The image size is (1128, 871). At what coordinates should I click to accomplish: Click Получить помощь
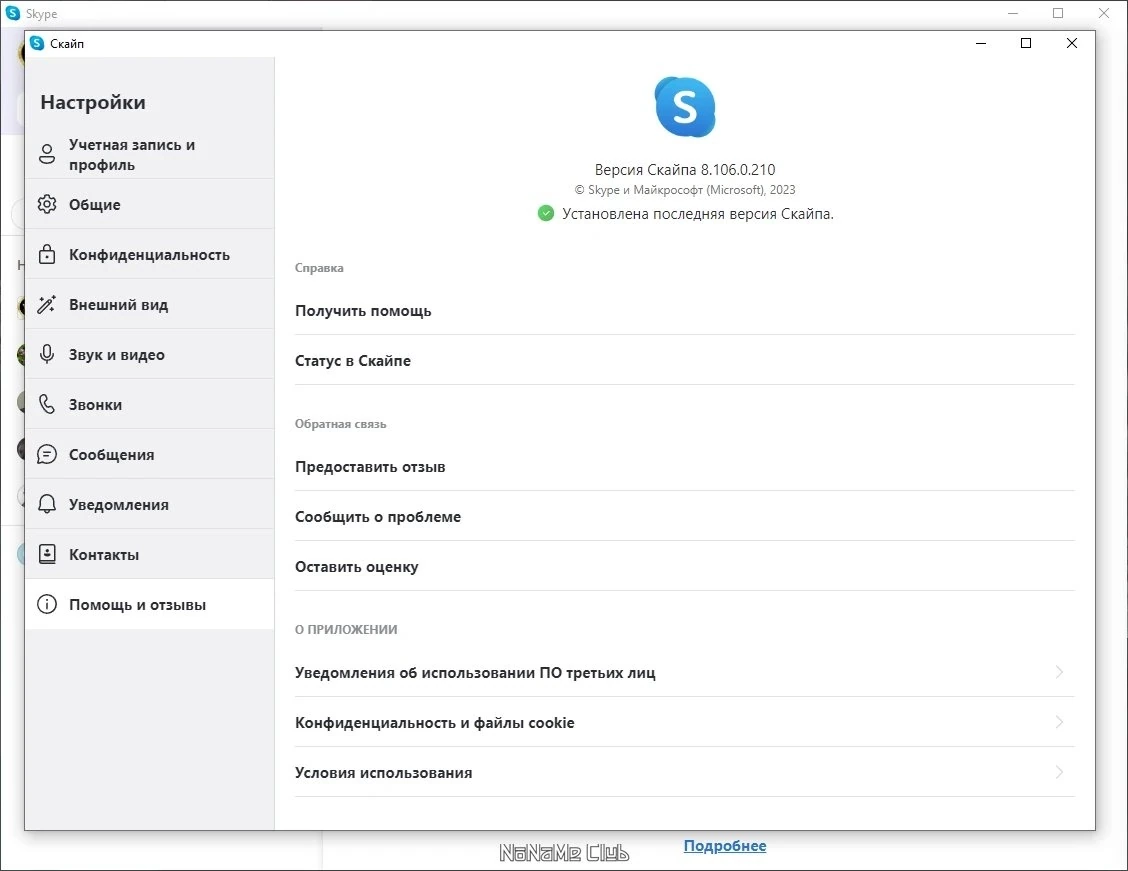(684, 311)
